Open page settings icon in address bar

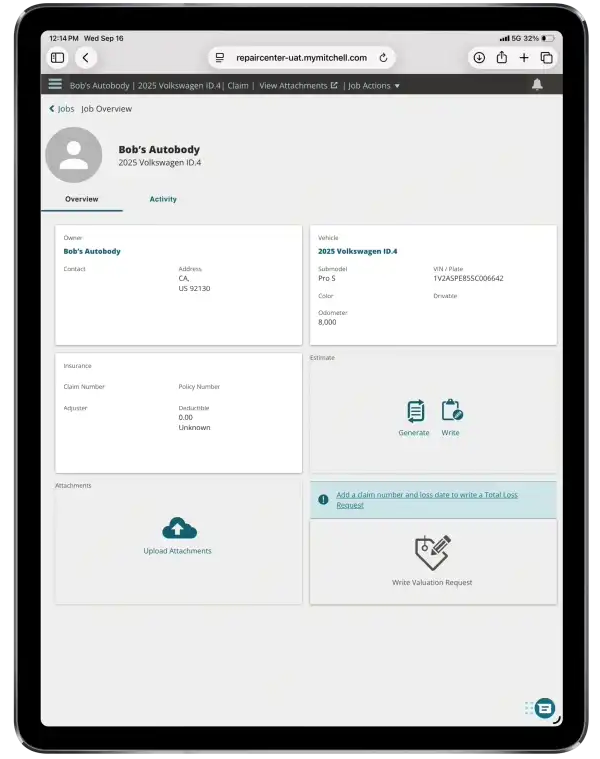pyautogui.click(x=220, y=58)
